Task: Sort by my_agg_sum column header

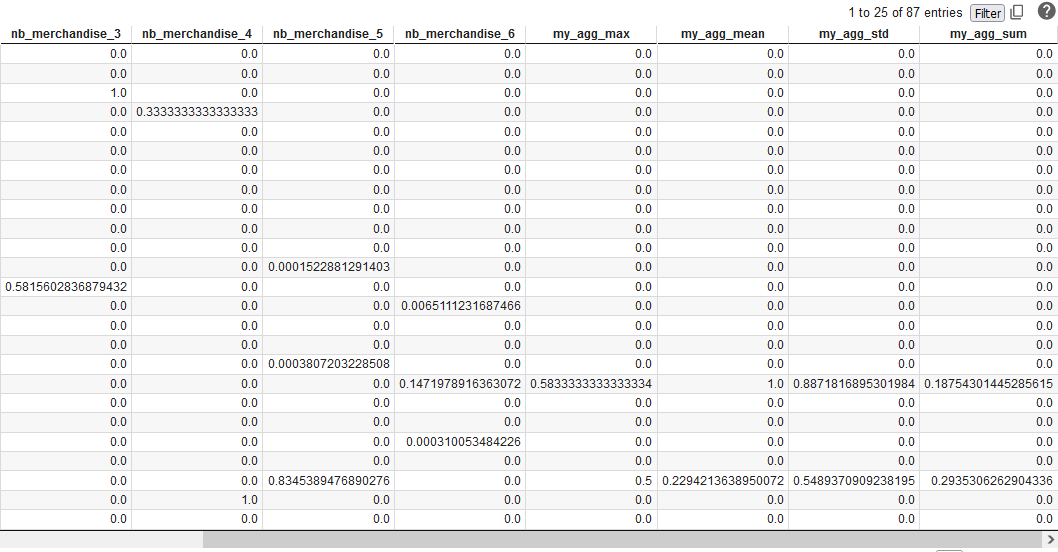Action: 988,34
